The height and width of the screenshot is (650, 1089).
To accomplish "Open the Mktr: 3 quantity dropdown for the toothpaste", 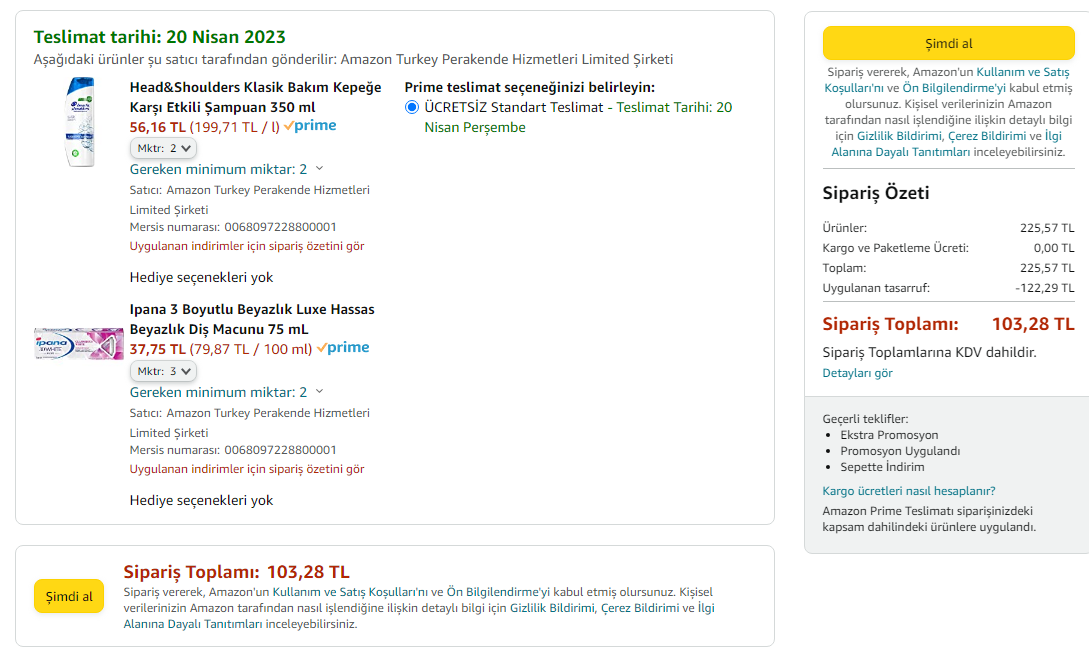I will coord(163,371).
